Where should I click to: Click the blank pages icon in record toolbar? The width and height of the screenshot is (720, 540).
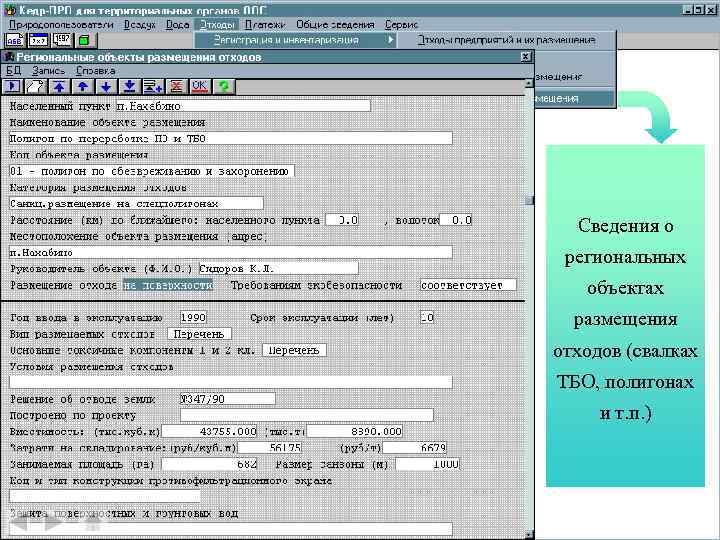point(36,86)
